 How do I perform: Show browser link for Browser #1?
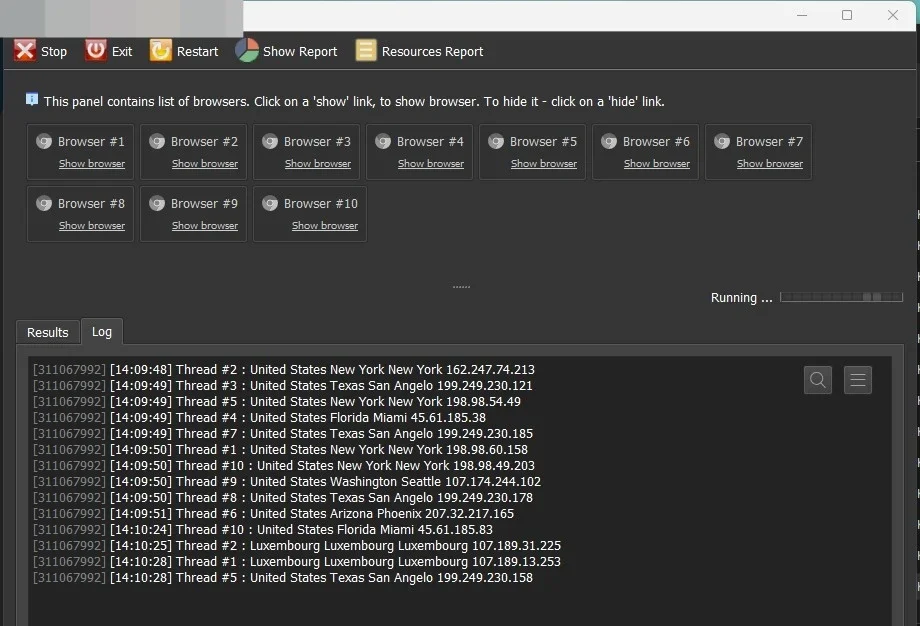coord(92,164)
